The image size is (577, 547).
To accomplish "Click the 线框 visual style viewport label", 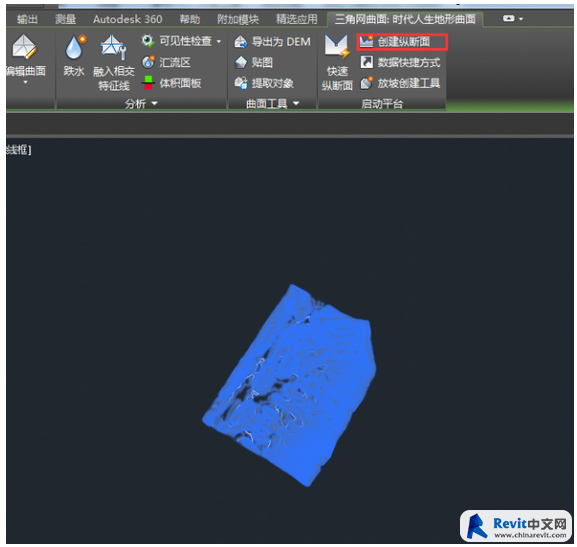I will (x=18, y=149).
